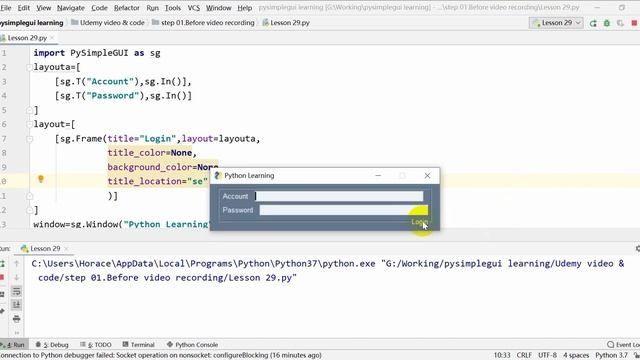Click the 10:33 caret position in status bar
Screen dimensions: 640x360
[x=502, y=355]
